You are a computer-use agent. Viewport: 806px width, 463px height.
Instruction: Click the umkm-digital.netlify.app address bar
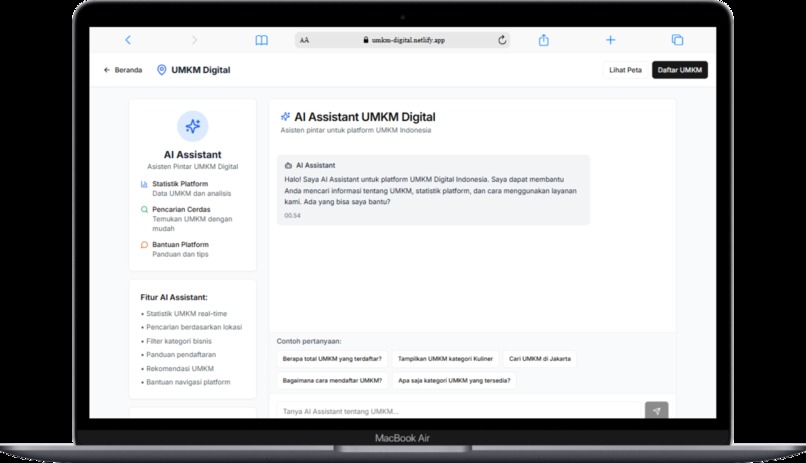tap(402, 40)
